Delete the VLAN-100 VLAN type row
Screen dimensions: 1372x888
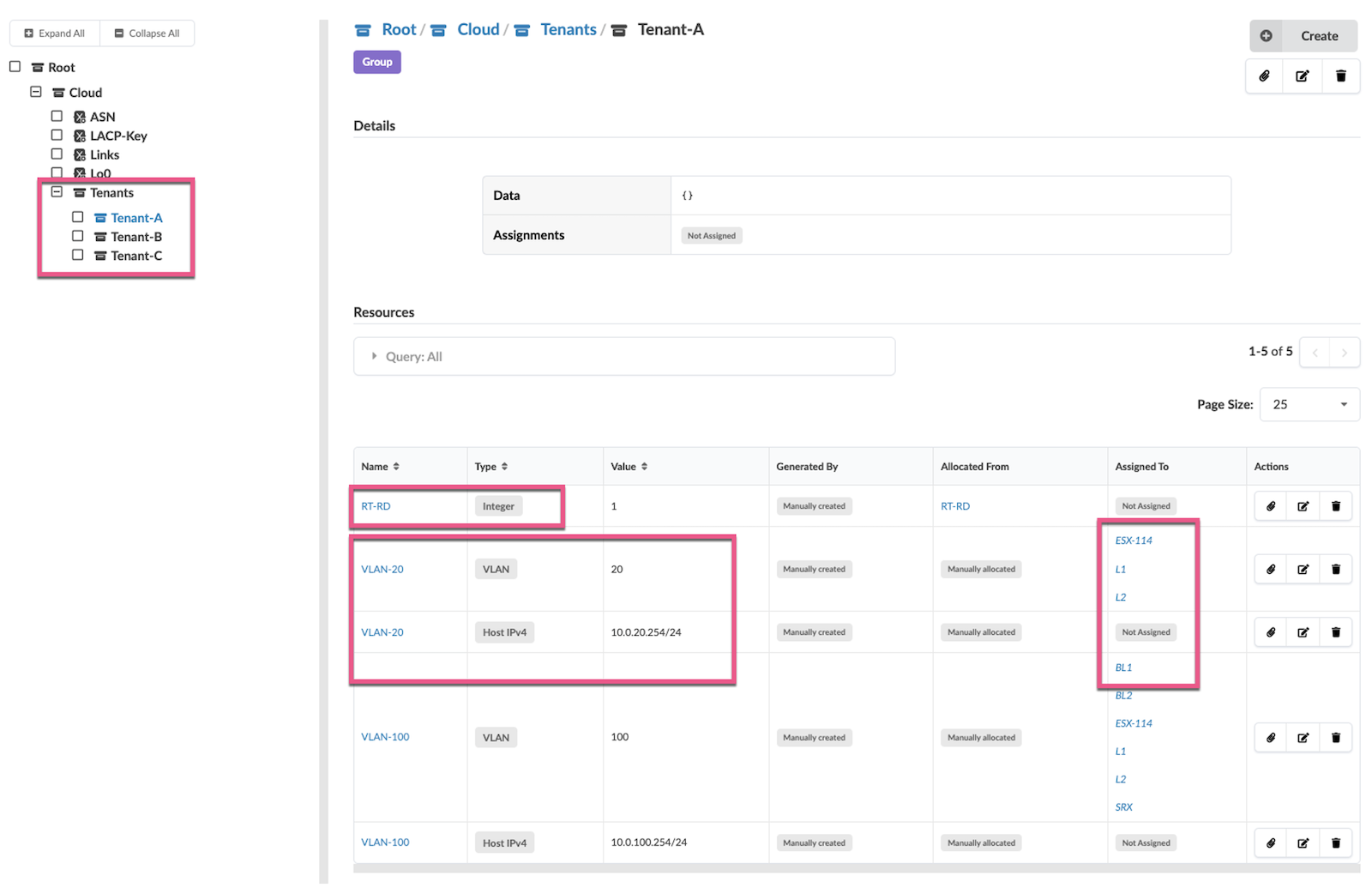1336,738
